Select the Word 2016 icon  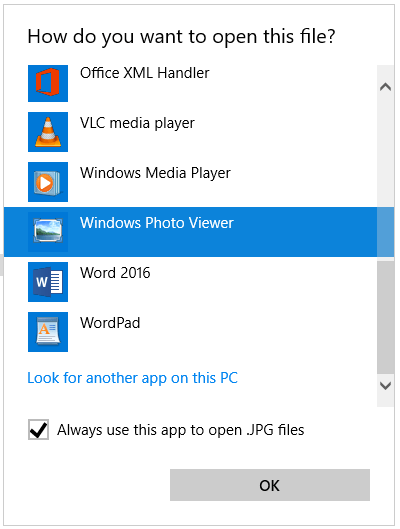(48, 282)
